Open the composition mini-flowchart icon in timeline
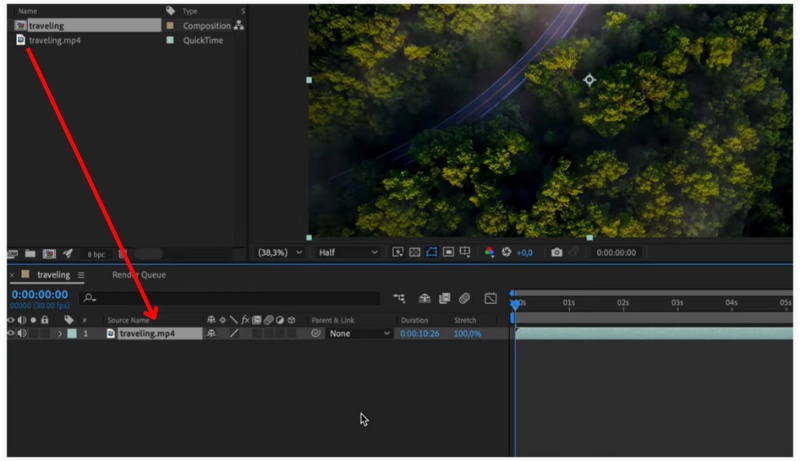 tap(400, 298)
